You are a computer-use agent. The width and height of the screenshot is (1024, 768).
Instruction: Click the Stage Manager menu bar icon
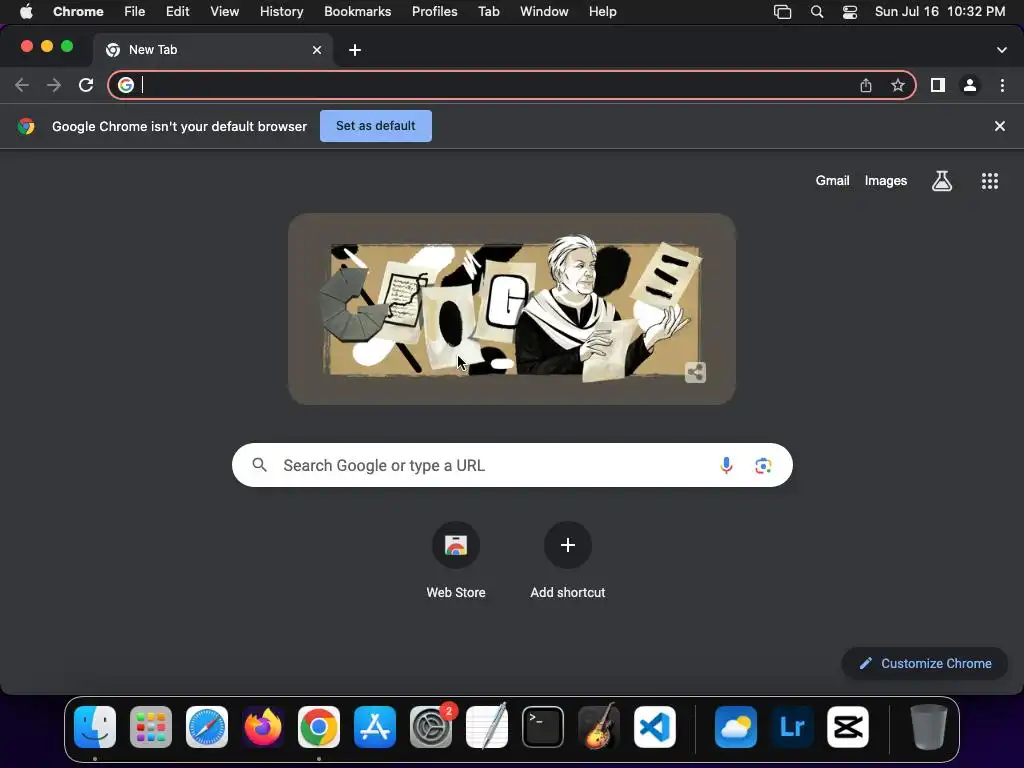[782, 11]
